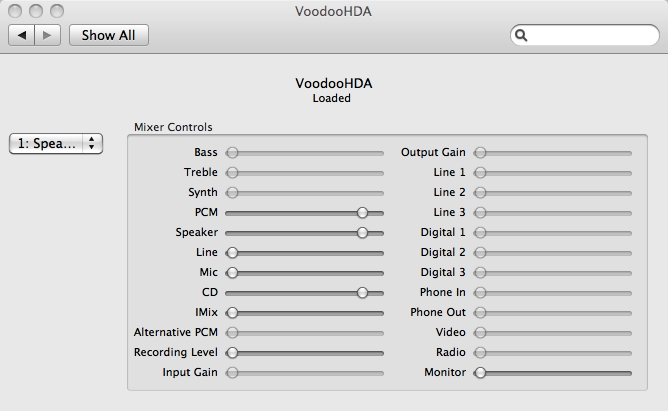This screenshot has height=411, width=668.
Task: Click the back navigation arrow
Action: pos(22,35)
